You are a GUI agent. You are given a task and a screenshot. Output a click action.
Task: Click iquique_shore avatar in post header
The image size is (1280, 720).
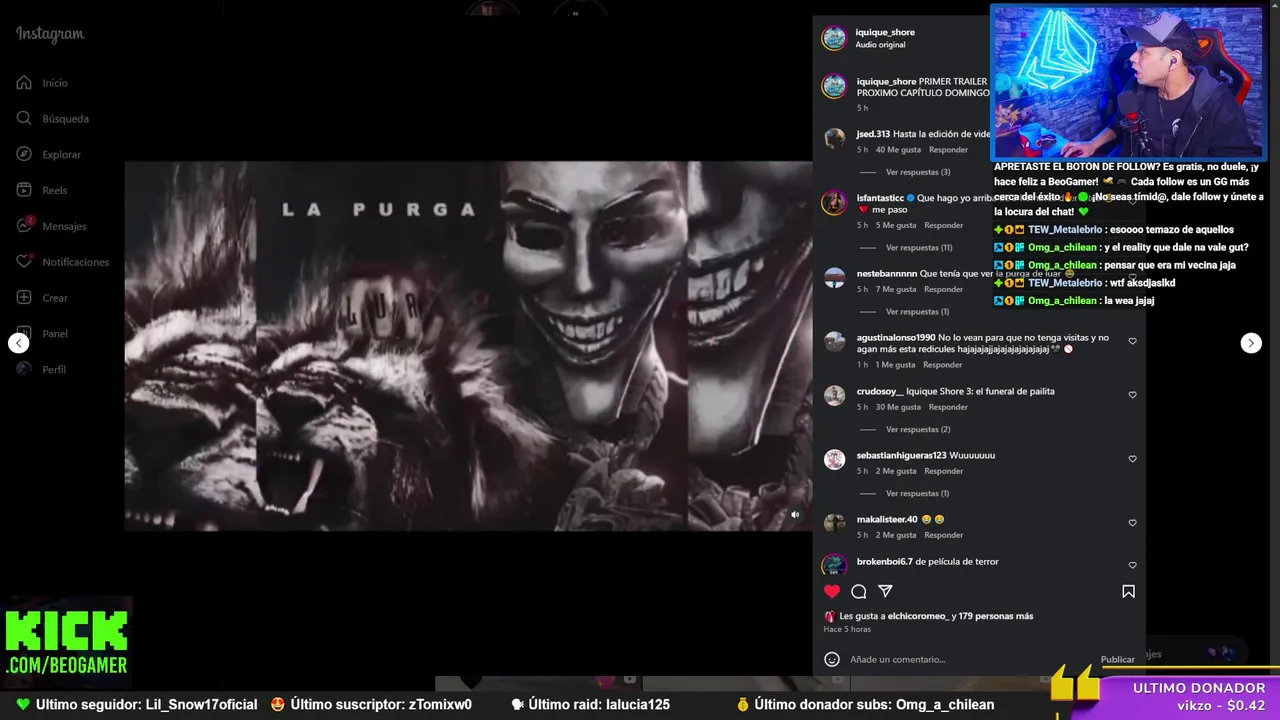pos(834,38)
